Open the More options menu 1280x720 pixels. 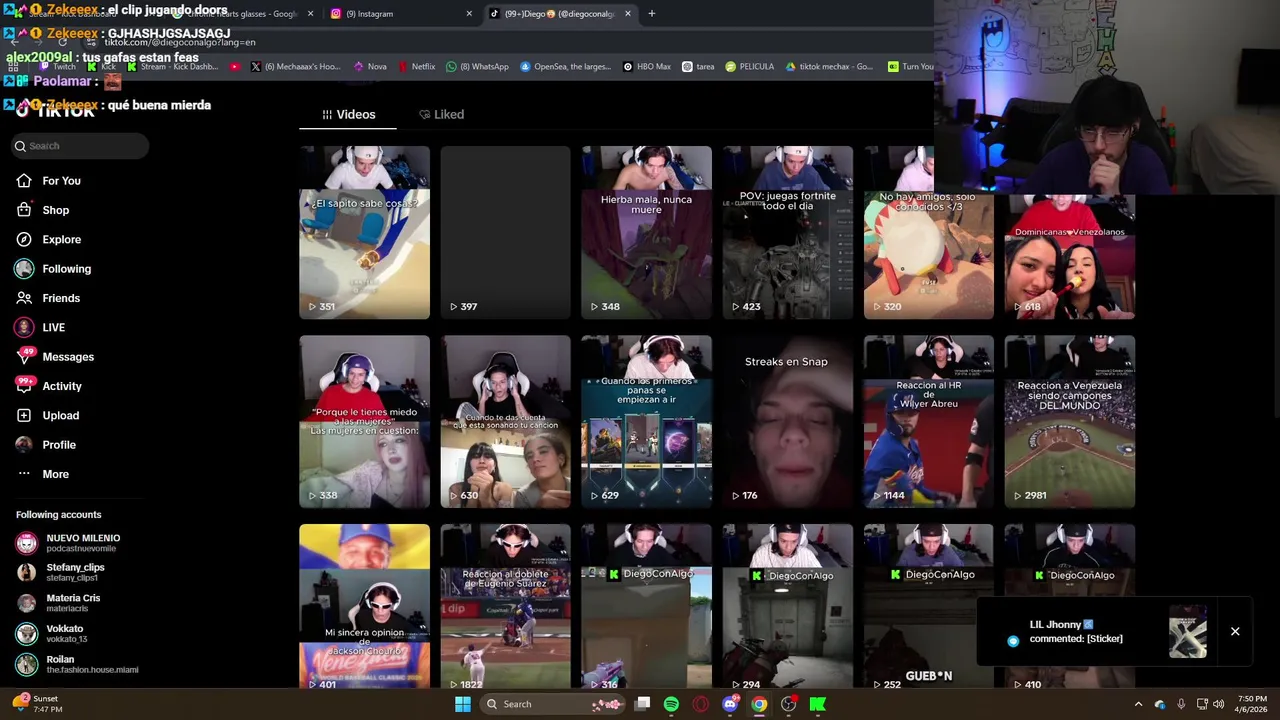[x=42, y=474]
